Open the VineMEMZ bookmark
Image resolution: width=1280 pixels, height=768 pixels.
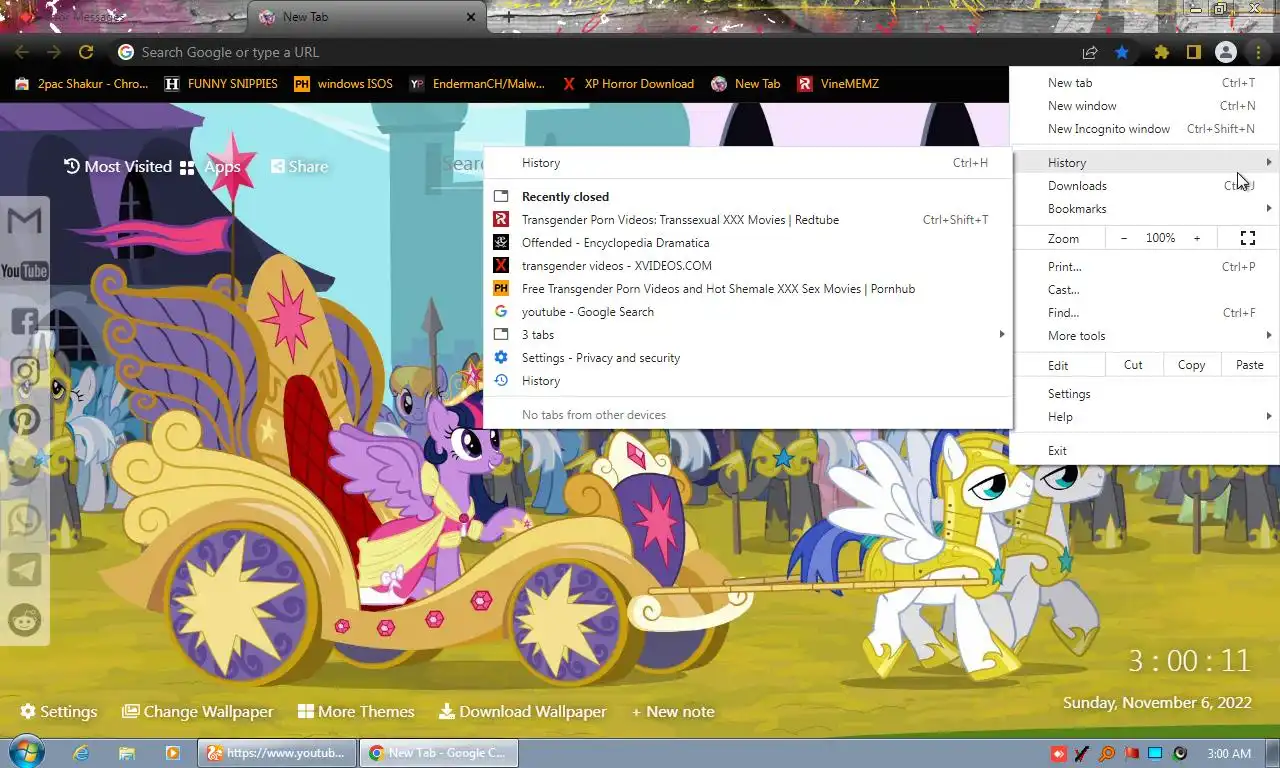tap(838, 84)
